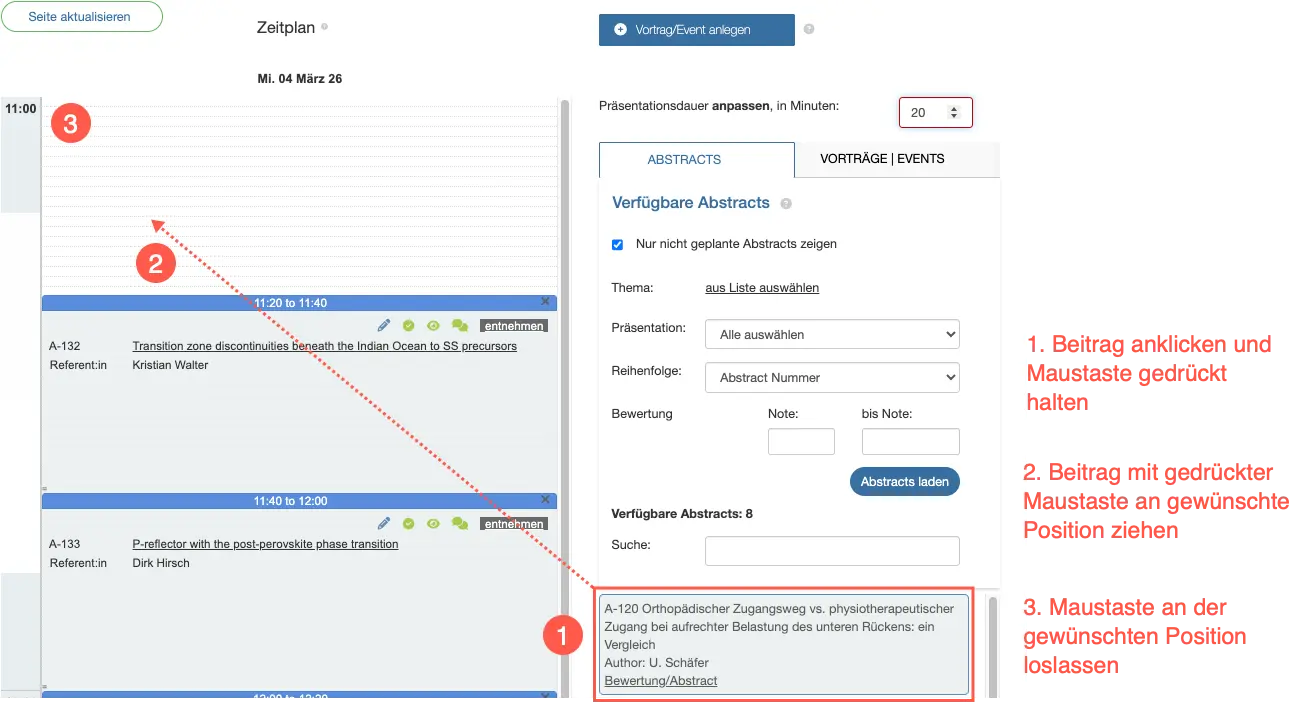Viewport: 1292px width, 719px height.
Task: Click the pencil edit icon for A-132
Action: click(x=384, y=325)
